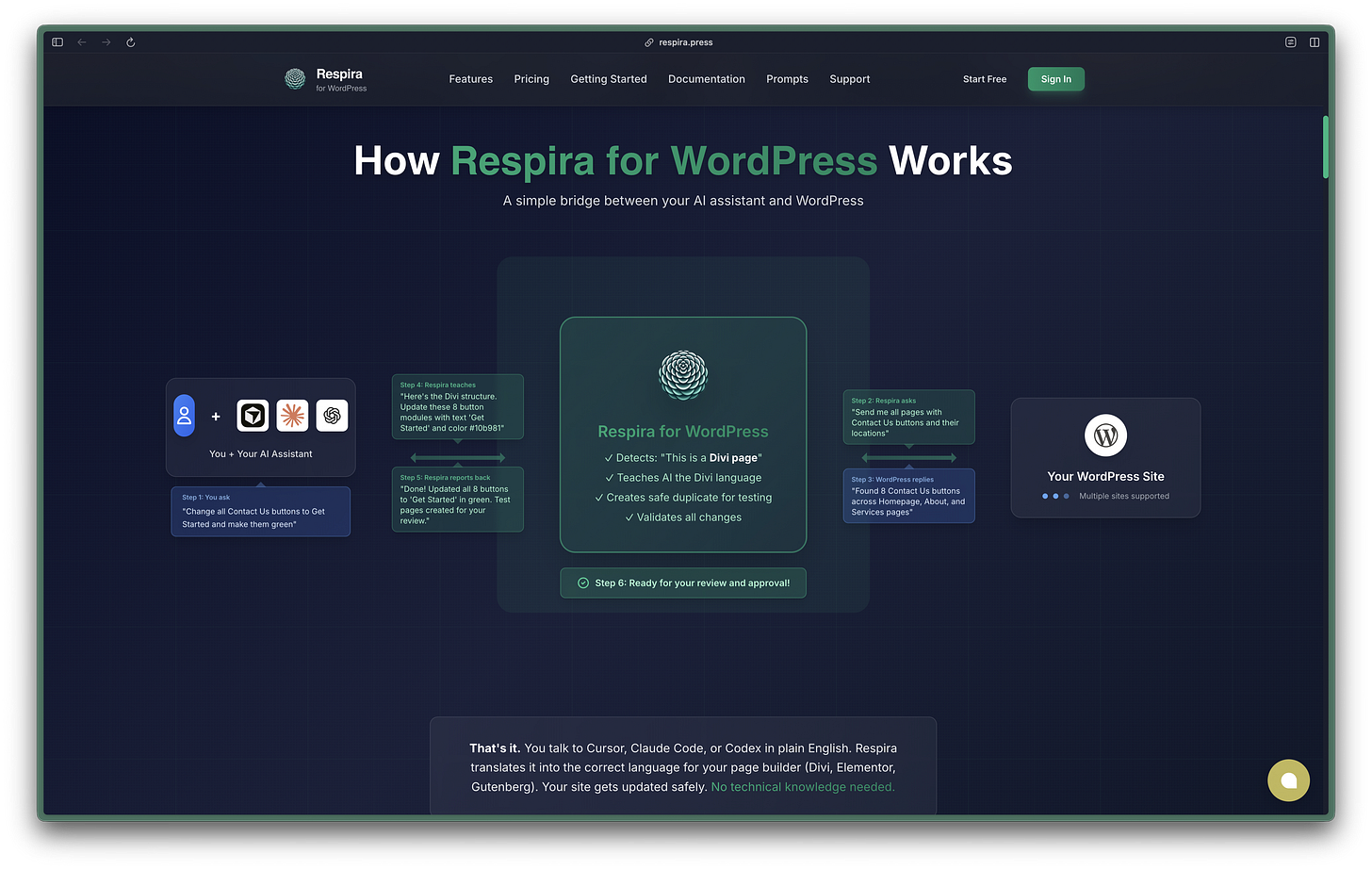
Task: Go back with the browser back arrow
Action: click(82, 42)
